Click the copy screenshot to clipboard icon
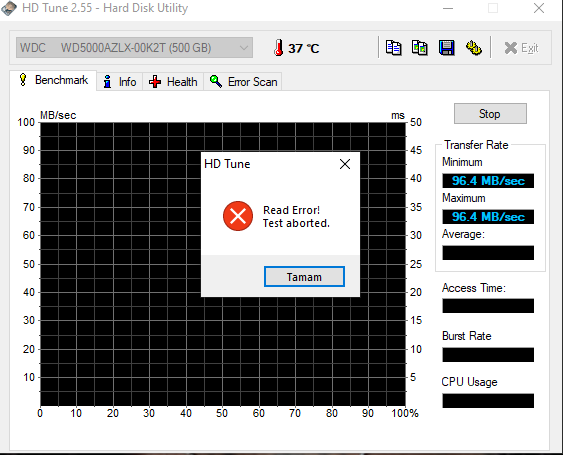Image resolution: width=563 pixels, height=455 pixels. click(419, 48)
